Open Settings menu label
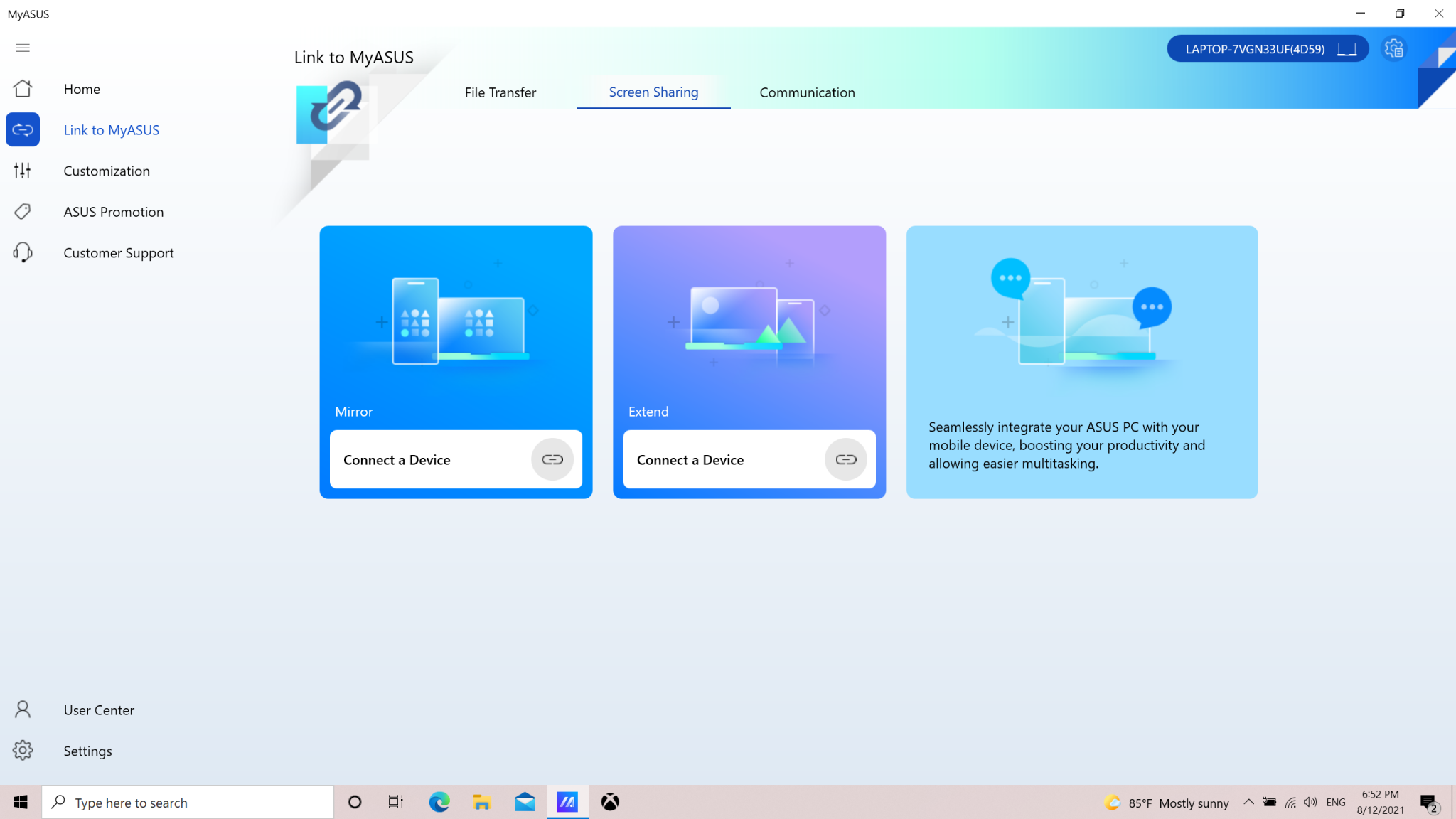The width and height of the screenshot is (1456, 819). coord(87,751)
